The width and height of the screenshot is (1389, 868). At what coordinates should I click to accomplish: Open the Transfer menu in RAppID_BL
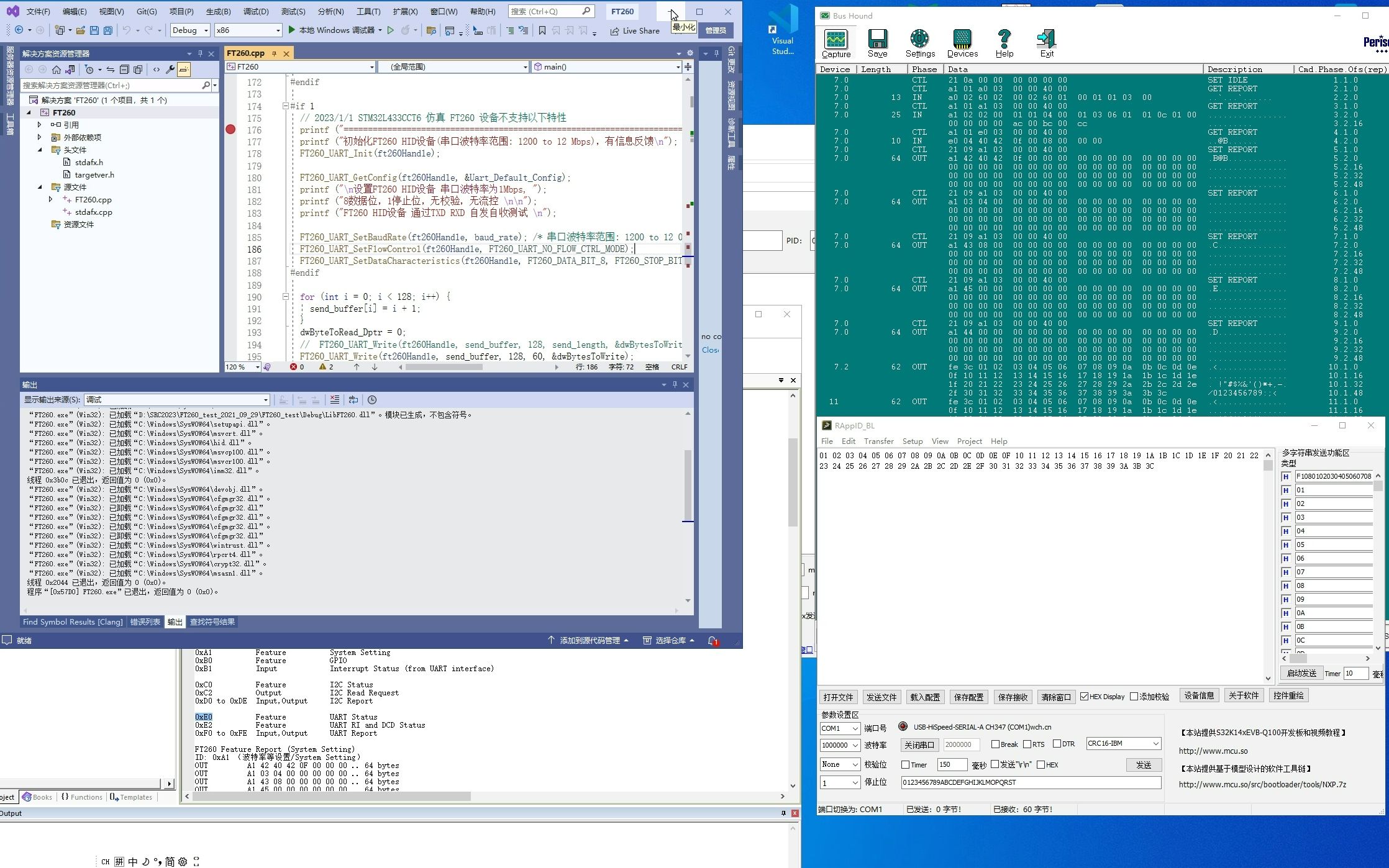[878, 441]
